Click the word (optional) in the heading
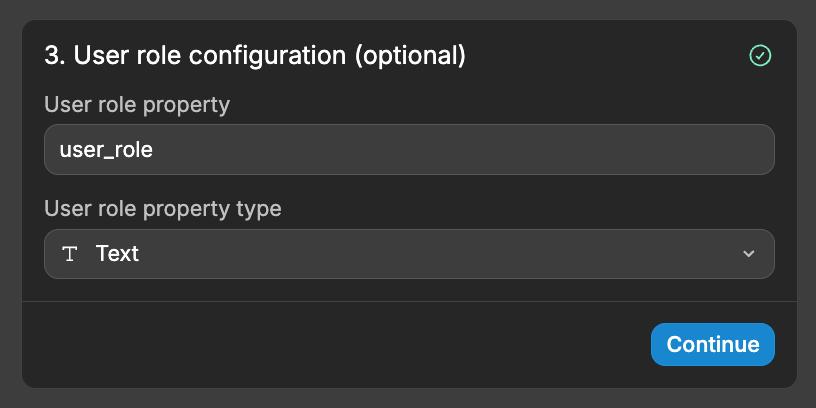 [410, 56]
